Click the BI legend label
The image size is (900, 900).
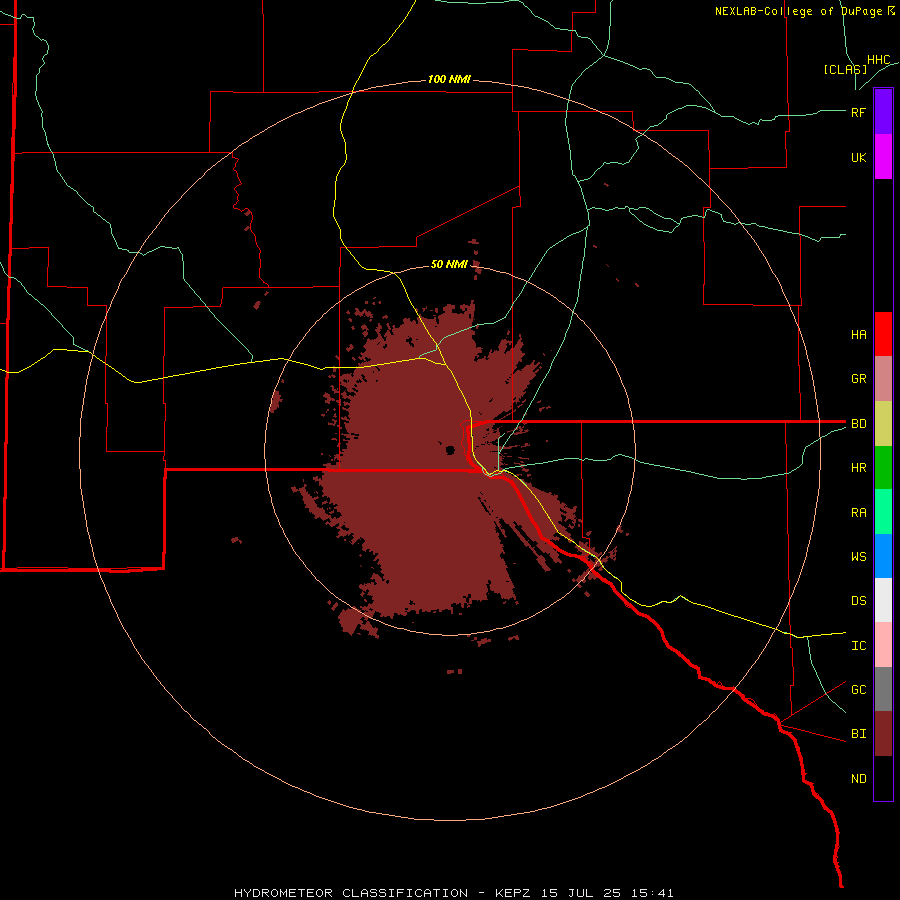tap(859, 734)
